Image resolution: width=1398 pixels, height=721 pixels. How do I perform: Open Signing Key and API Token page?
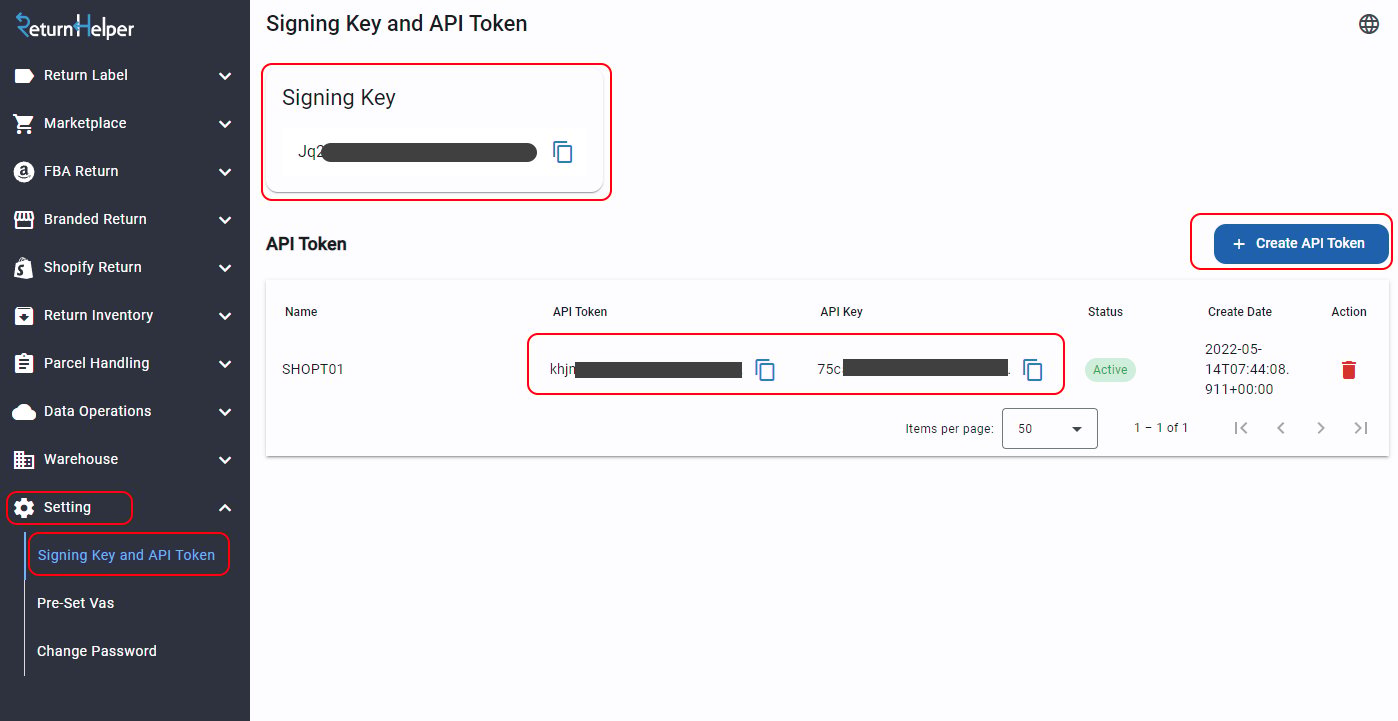click(126, 555)
